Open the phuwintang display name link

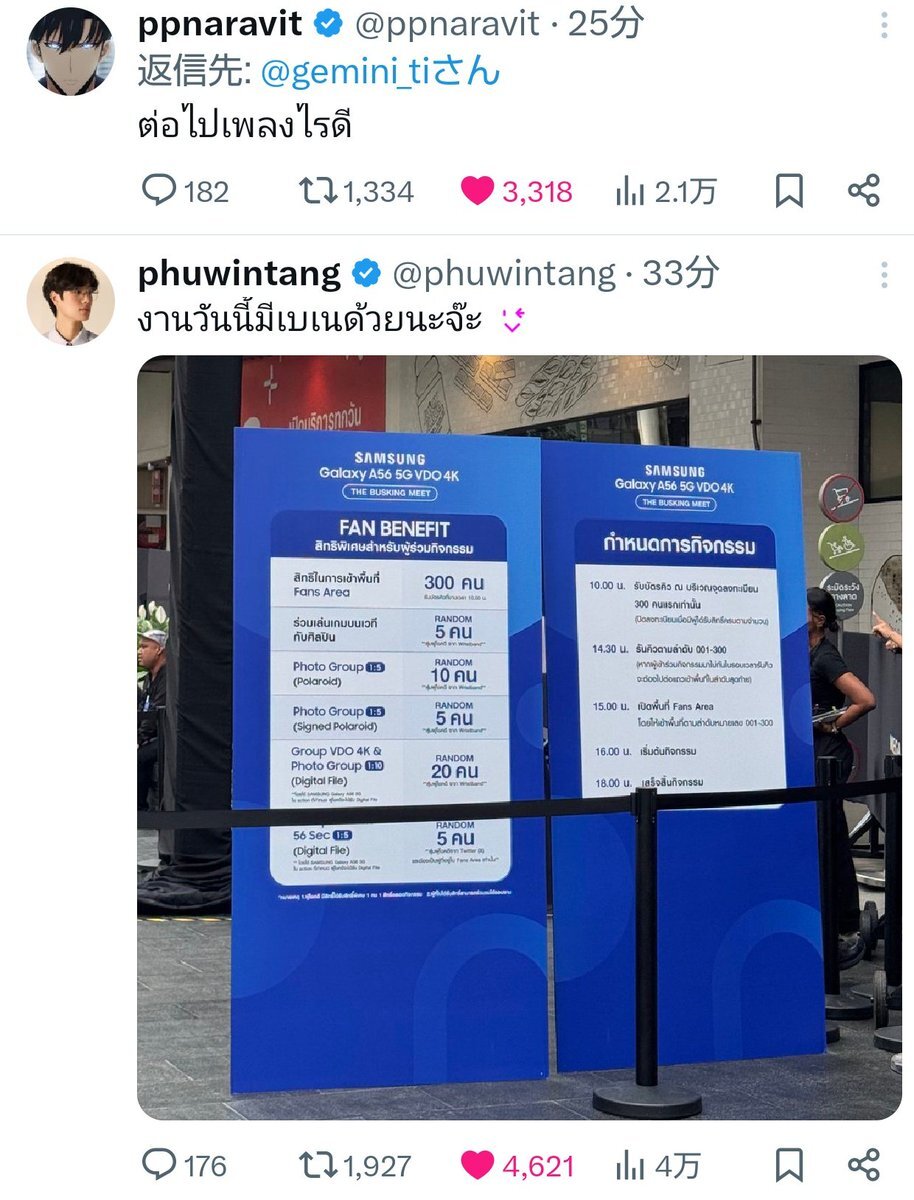pos(240,273)
